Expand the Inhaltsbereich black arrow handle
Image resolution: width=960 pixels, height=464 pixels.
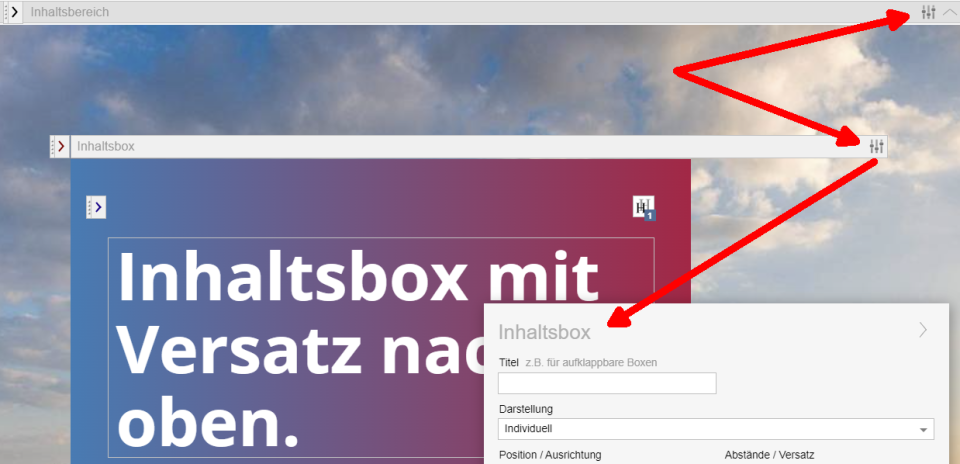pyautogui.click(x=13, y=12)
